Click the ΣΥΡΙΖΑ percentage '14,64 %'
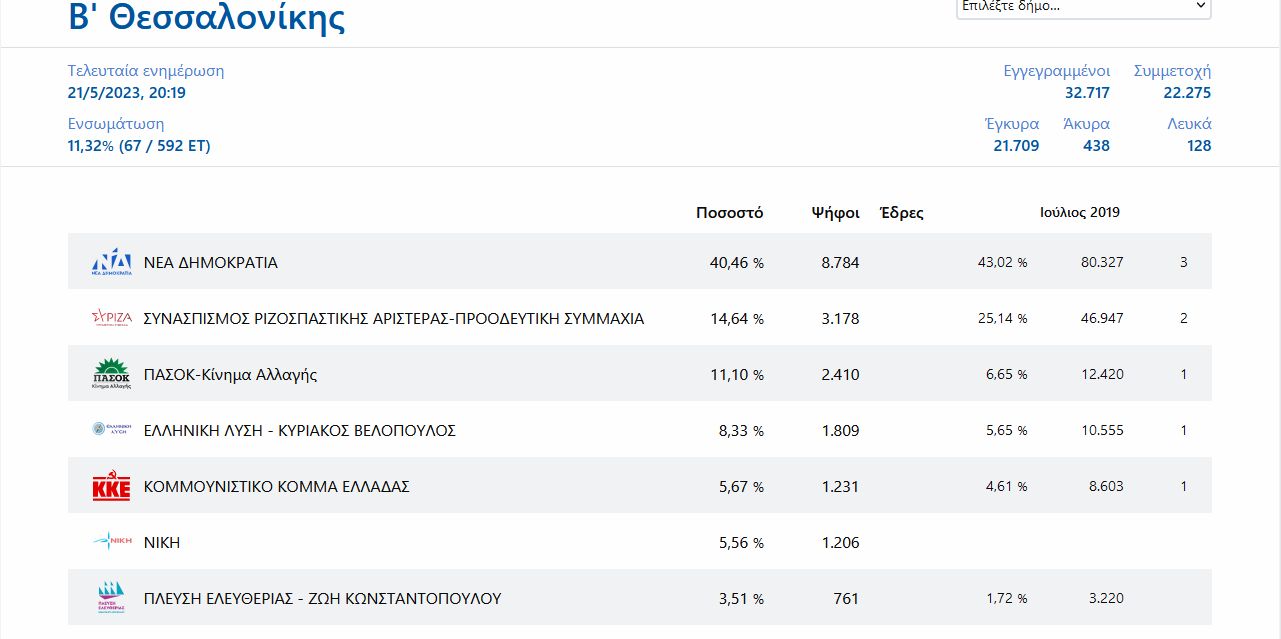This screenshot has height=639, width=1281. [x=736, y=319]
